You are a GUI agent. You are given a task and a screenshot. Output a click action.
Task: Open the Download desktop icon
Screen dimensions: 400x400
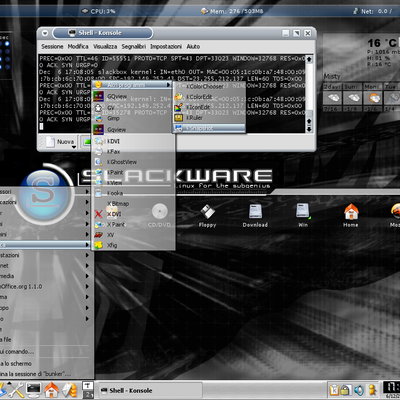(x=255, y=216)
